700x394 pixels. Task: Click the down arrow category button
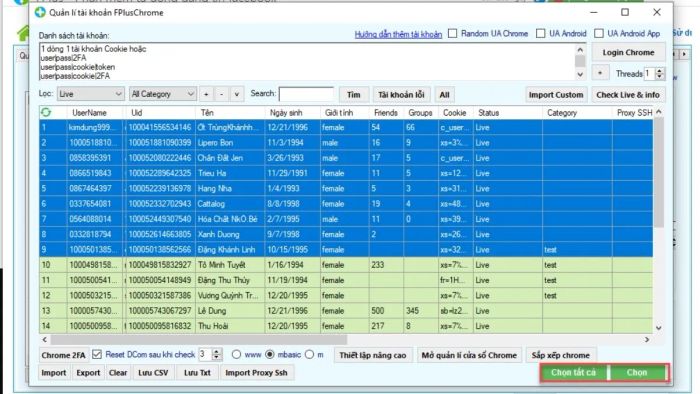pos(237,94)
